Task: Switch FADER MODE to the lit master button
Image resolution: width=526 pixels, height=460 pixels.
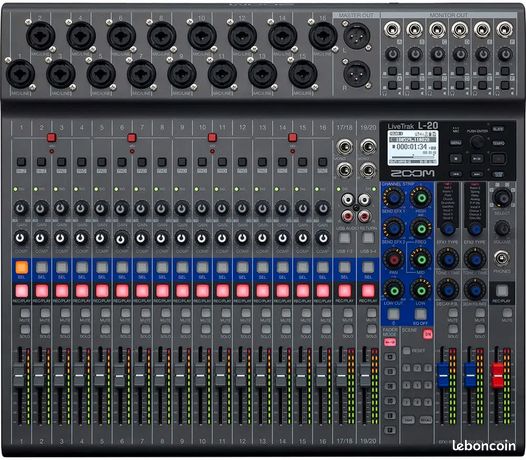Action: (x=390, y=342)
